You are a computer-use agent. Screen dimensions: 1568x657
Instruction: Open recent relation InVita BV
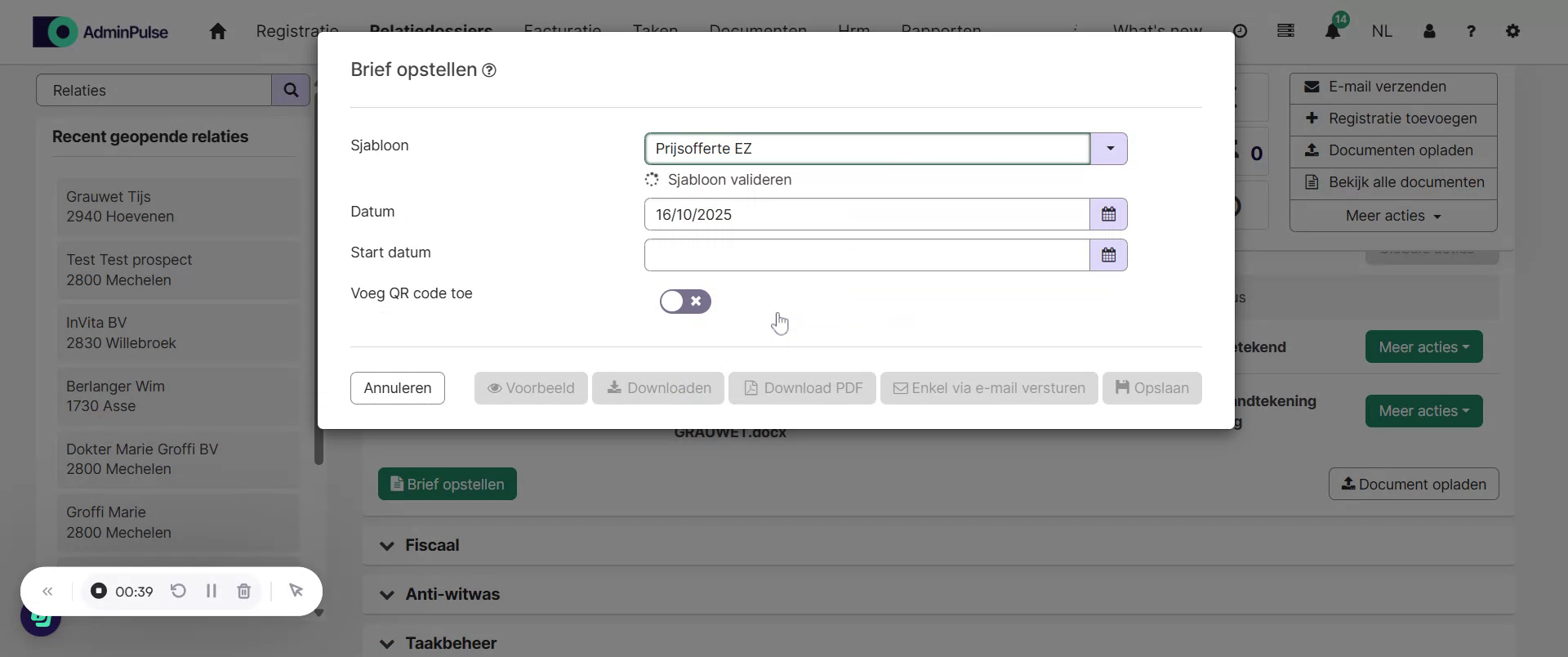tap(178, 333)
